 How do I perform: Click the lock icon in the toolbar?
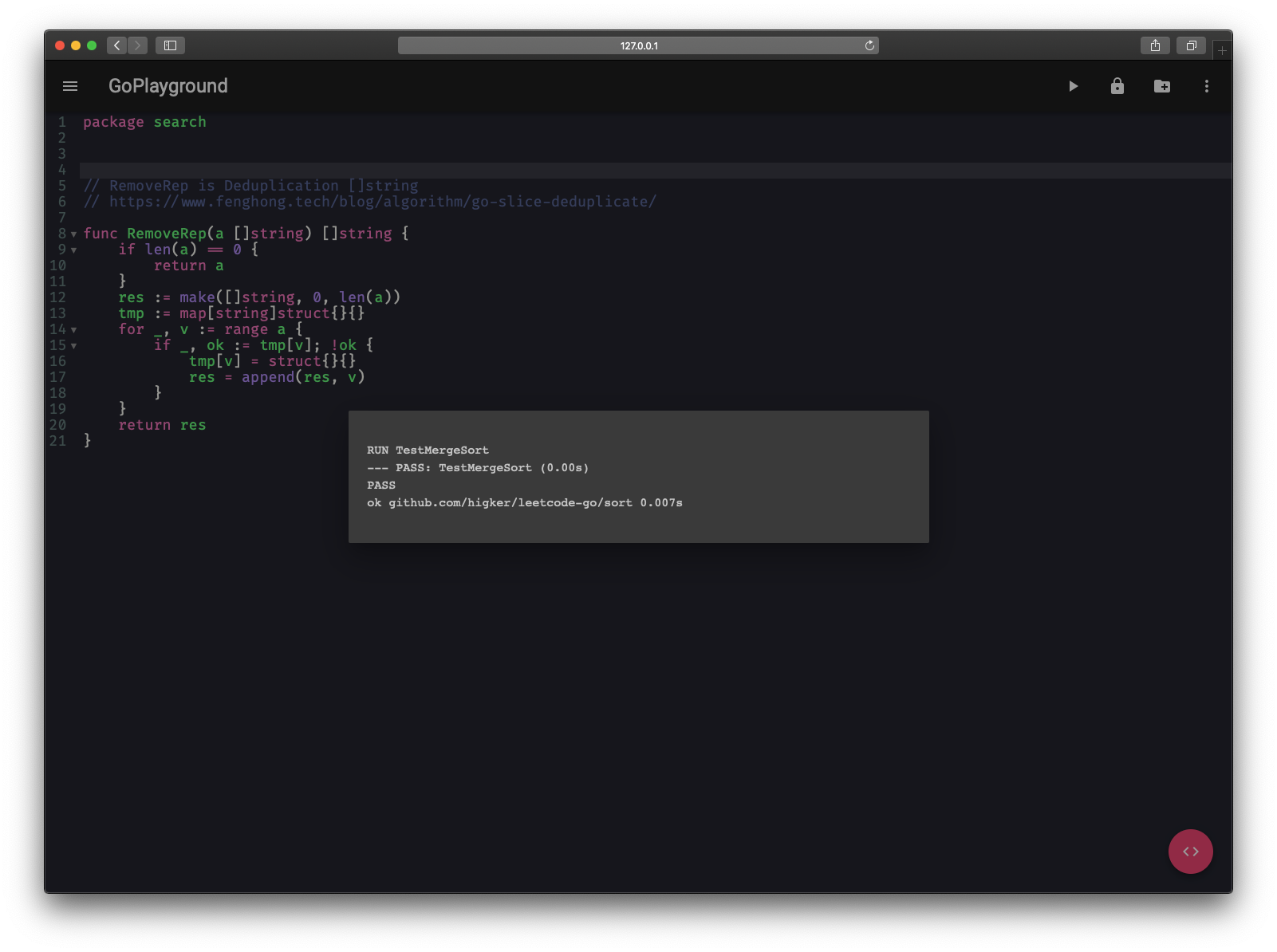1117,86
